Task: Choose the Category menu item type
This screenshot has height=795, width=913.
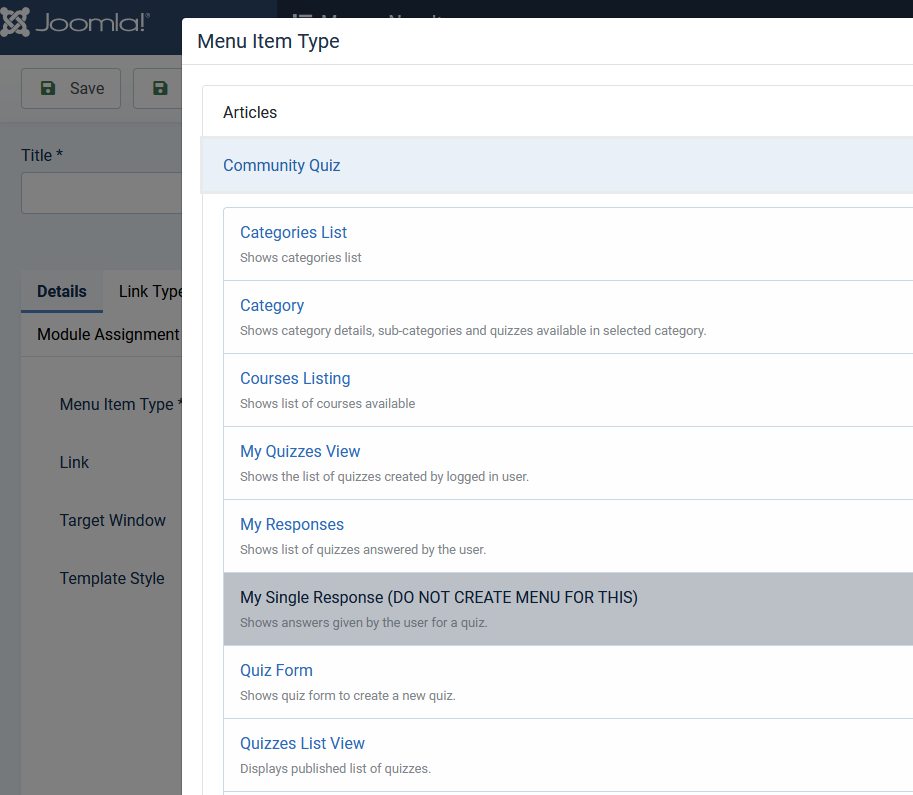Action: pos(272,306)
